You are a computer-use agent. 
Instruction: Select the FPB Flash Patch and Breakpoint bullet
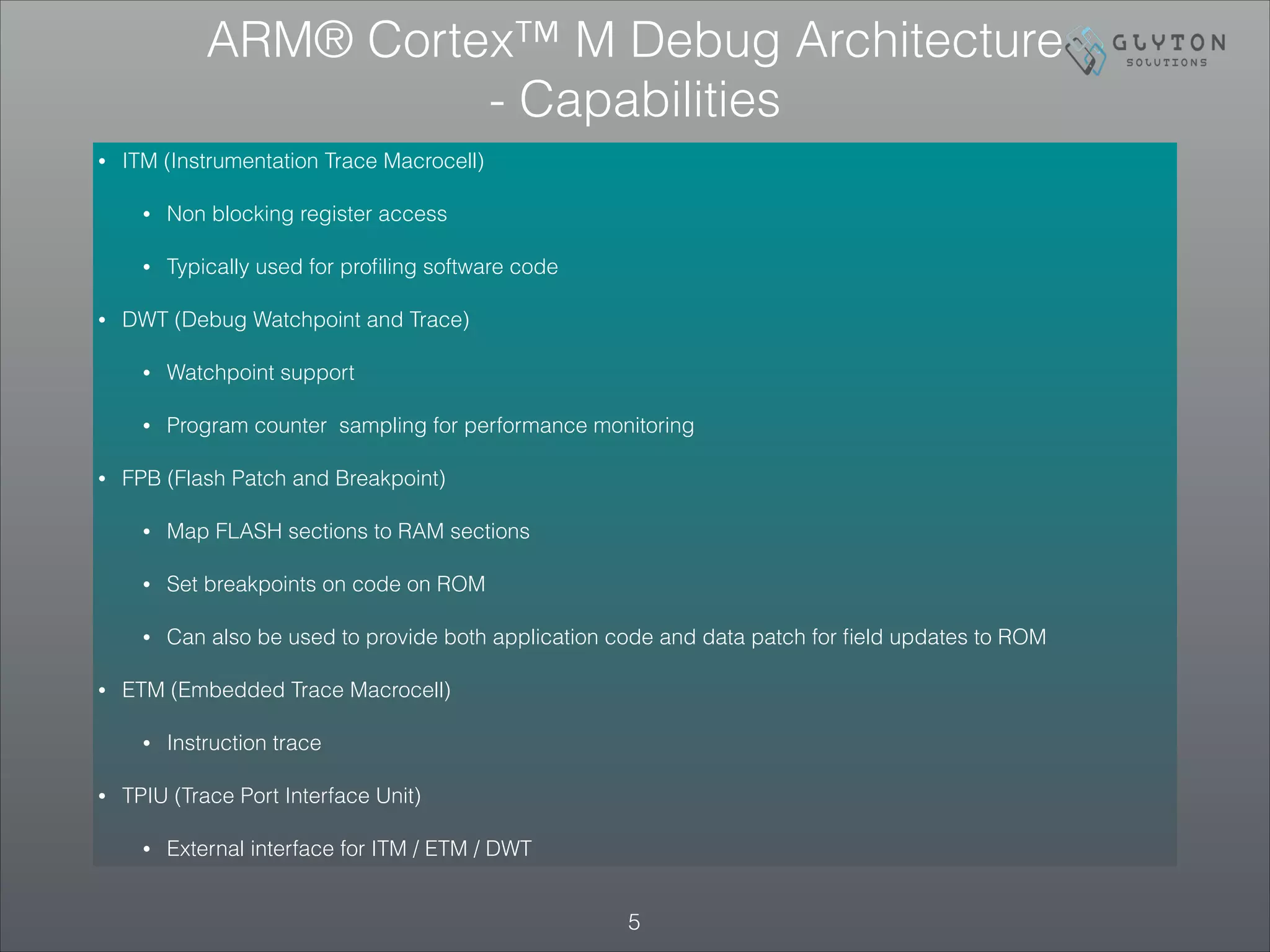(x=283, y=478)
